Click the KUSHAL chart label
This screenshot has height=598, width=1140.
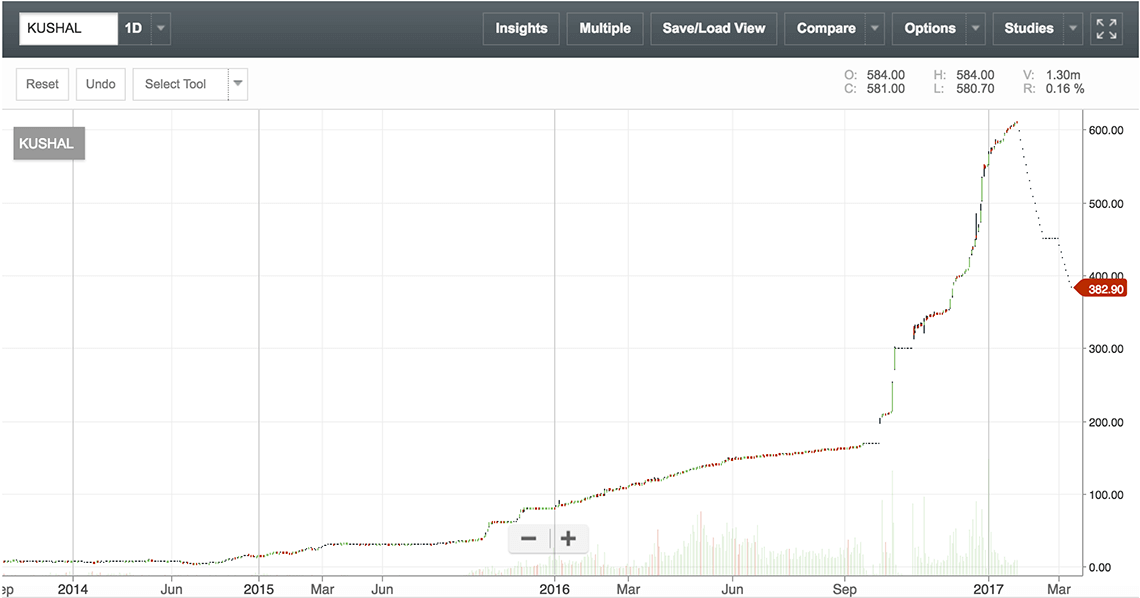click(x=47, y=144)
